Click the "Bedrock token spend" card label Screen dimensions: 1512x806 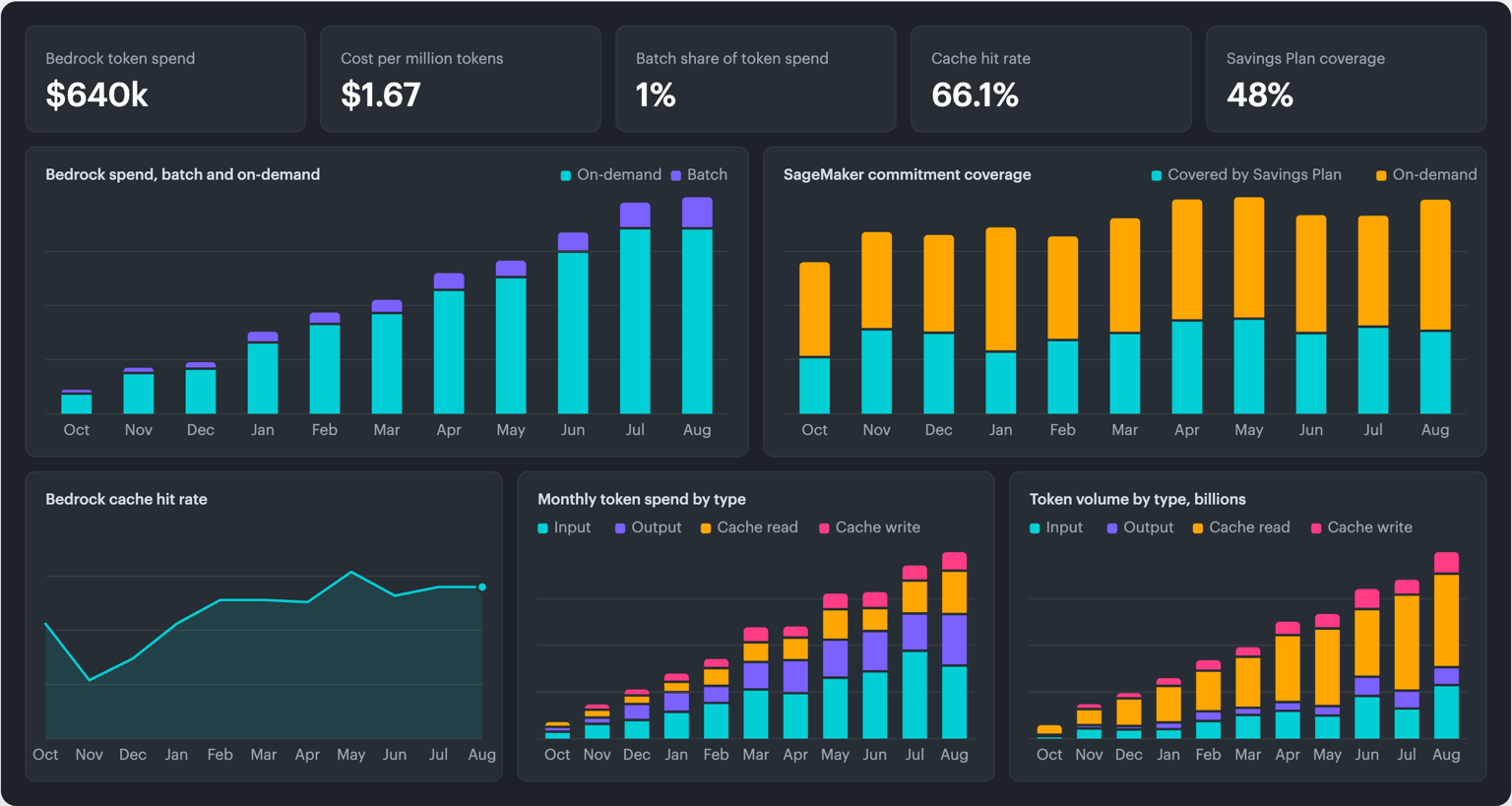(120, 58)
